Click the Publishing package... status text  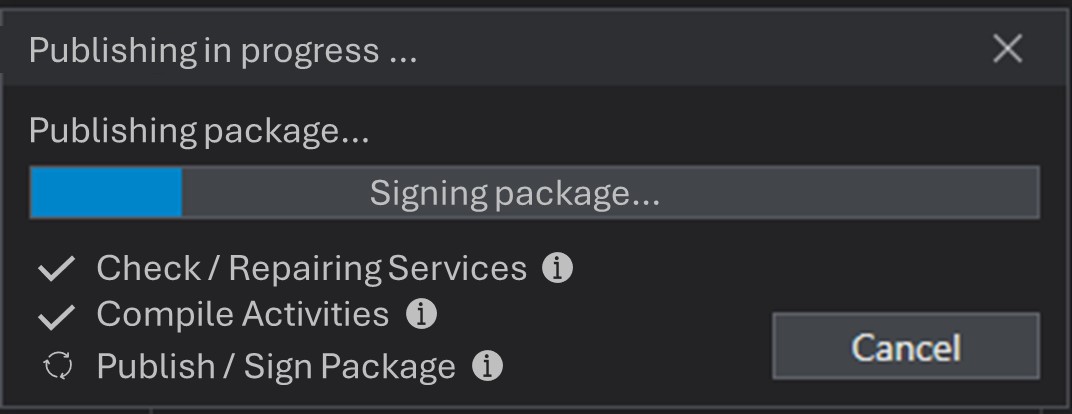[x=199, y=131]
